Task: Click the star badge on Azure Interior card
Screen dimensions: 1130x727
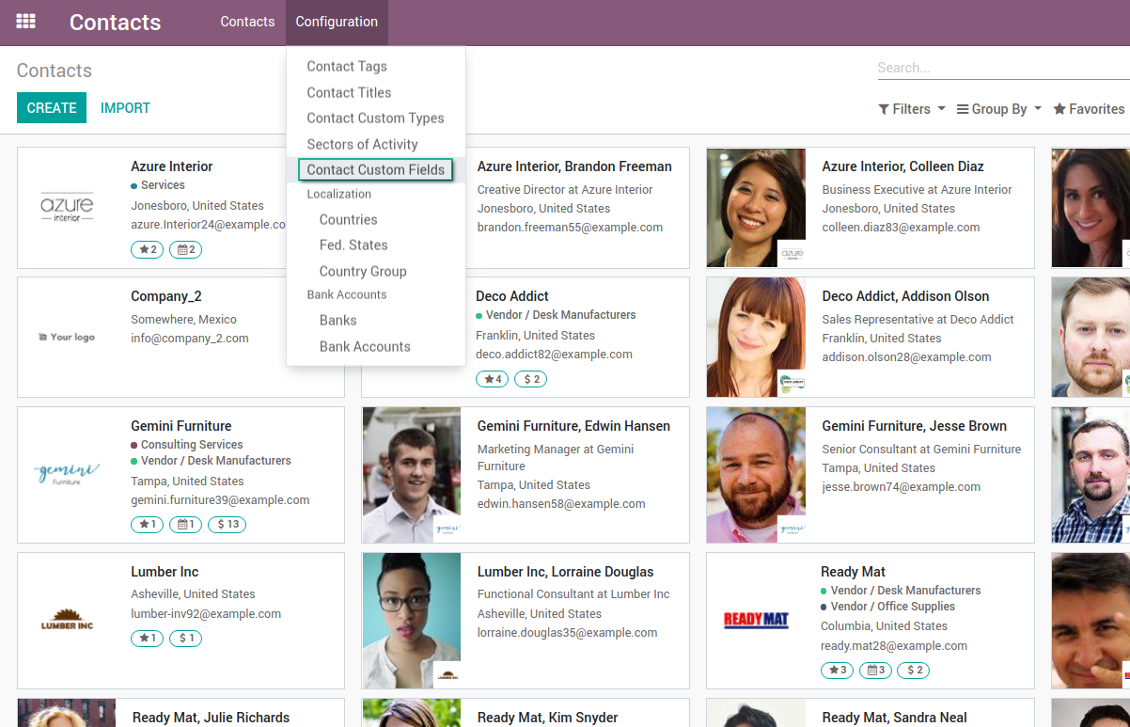Action: [x=147, y=250]
